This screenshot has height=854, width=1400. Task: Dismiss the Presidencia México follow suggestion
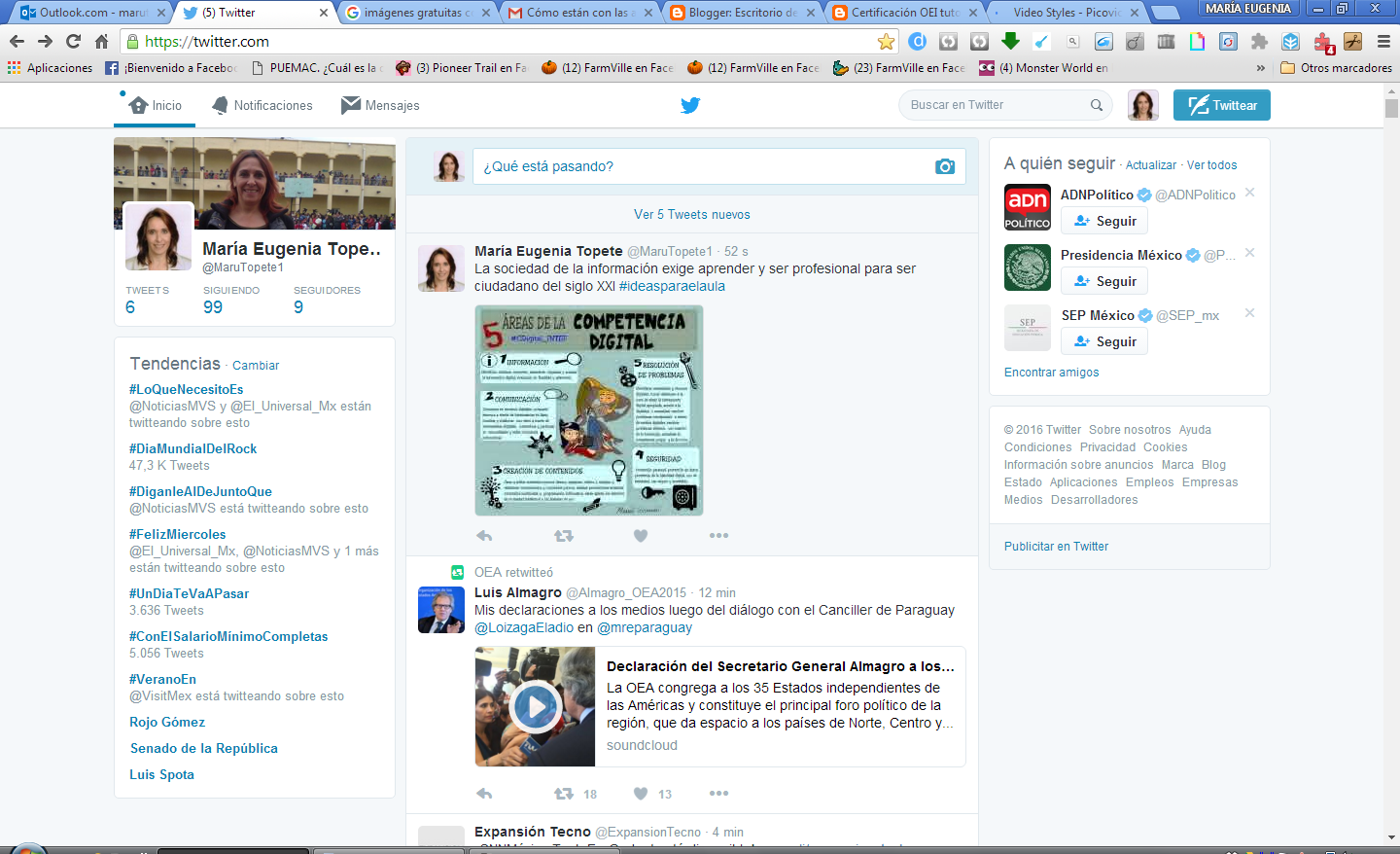1250,253
